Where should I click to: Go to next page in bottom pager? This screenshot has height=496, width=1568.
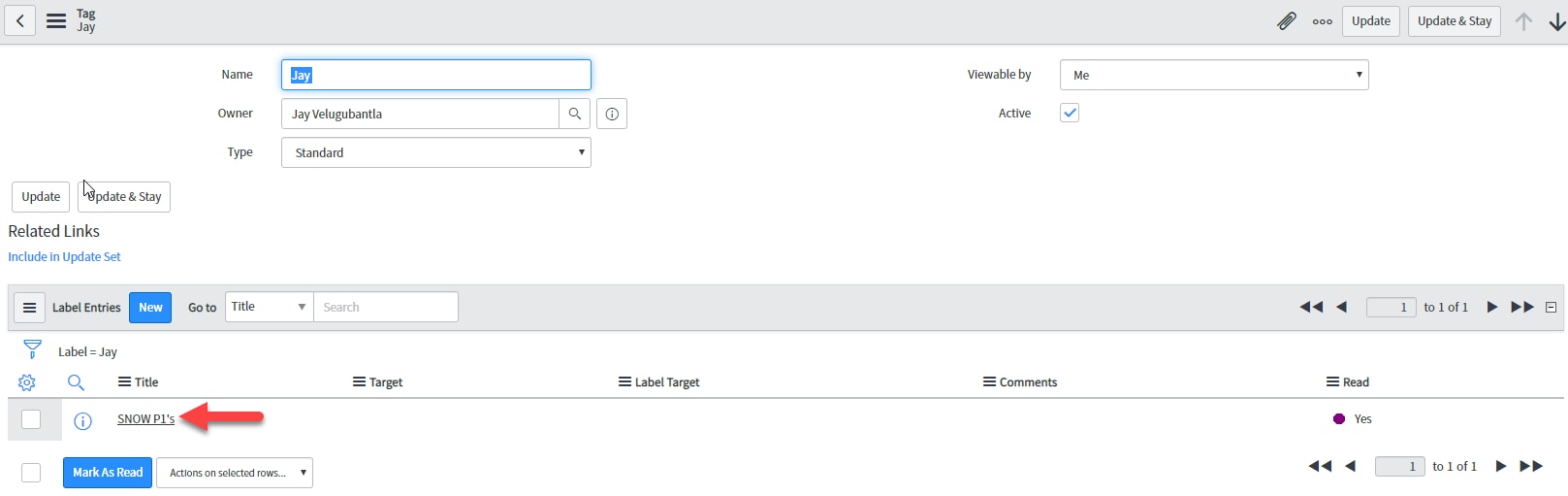(x=1501, y=466)
